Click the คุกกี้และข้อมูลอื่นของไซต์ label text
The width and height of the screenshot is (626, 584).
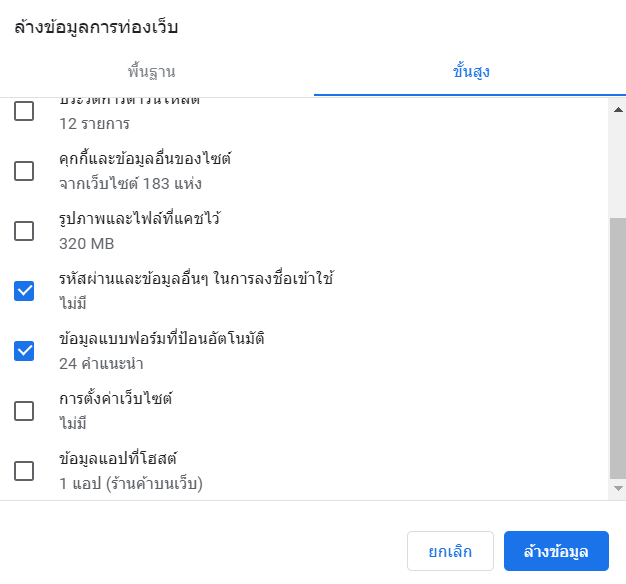tap(145, 158)
